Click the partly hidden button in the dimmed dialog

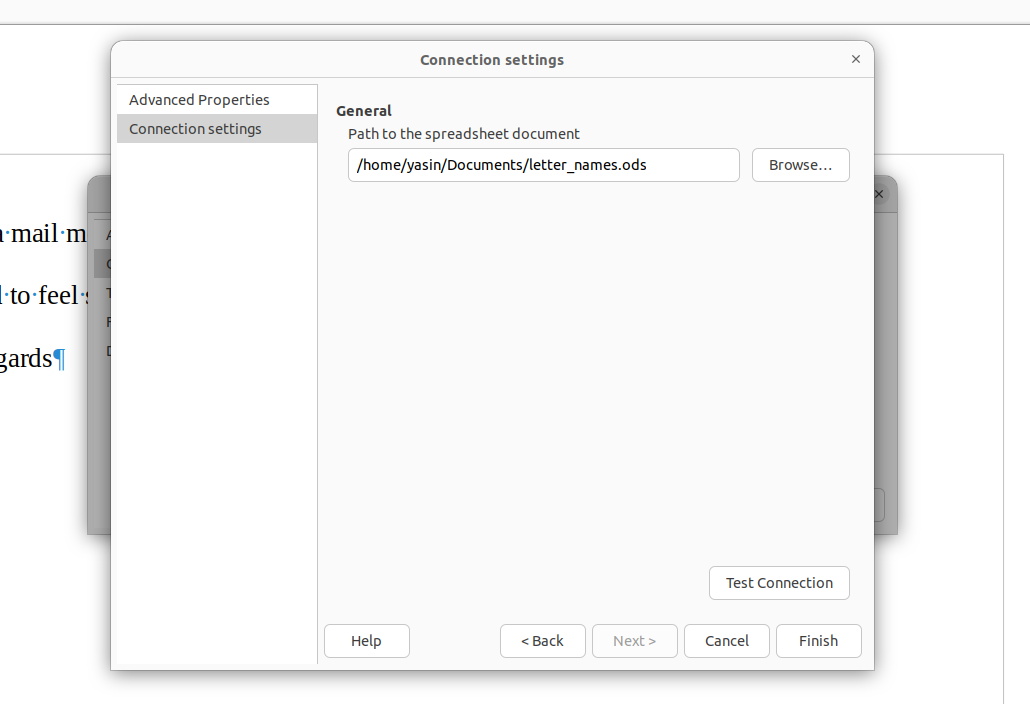click(x=879, y=505)
